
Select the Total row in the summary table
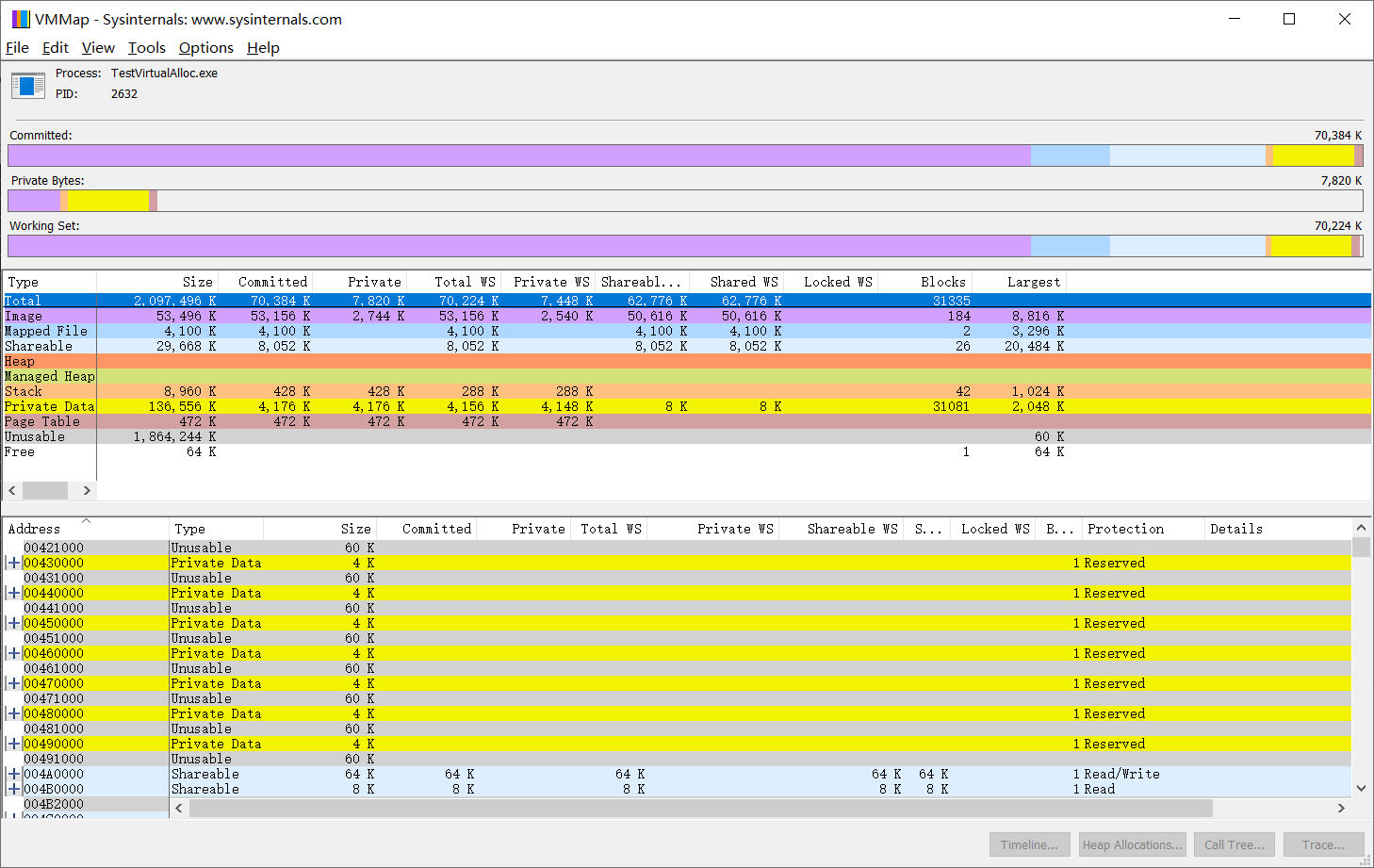pyautogui.click(x=49, y=300)
